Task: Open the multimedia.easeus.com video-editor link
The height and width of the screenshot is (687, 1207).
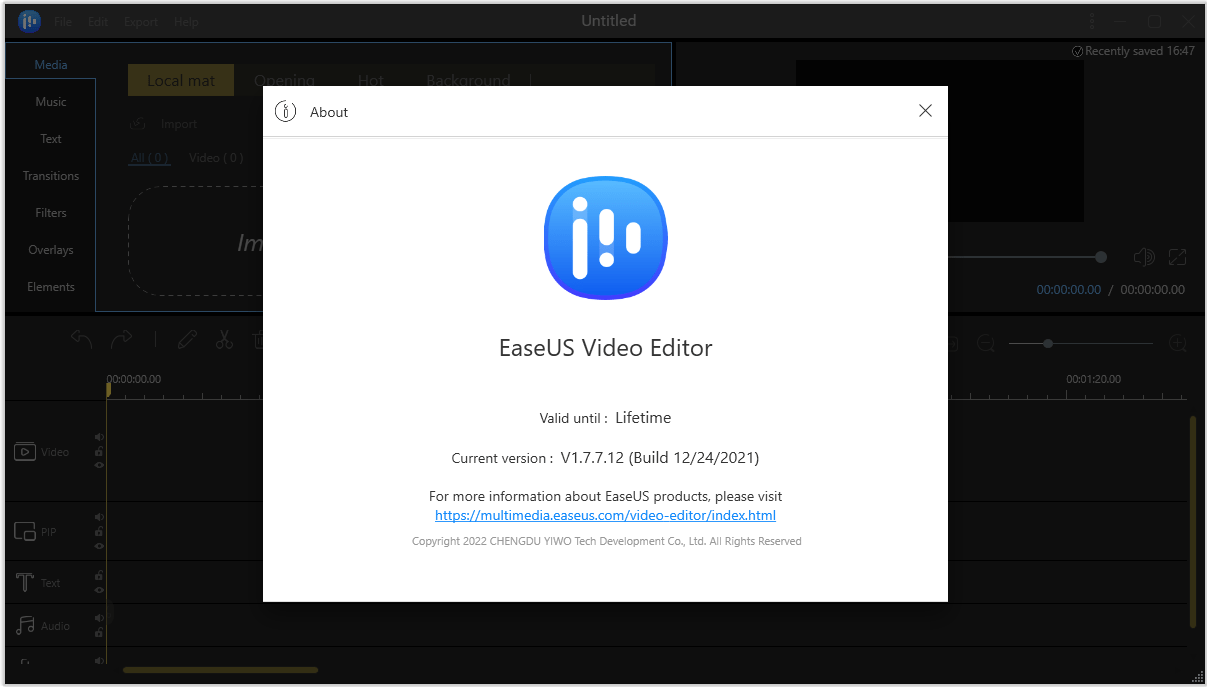Action: [605, 516]
